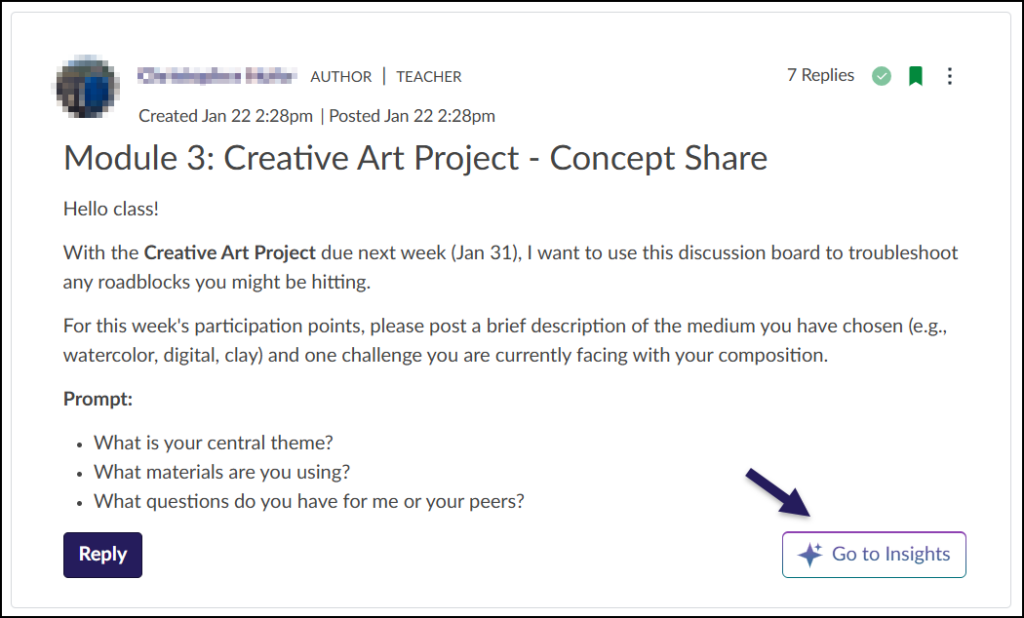Click the green read-status checkmark icon
Image resolution: width=1024 pixels, height=618 pixels.
tap(881, 75)
